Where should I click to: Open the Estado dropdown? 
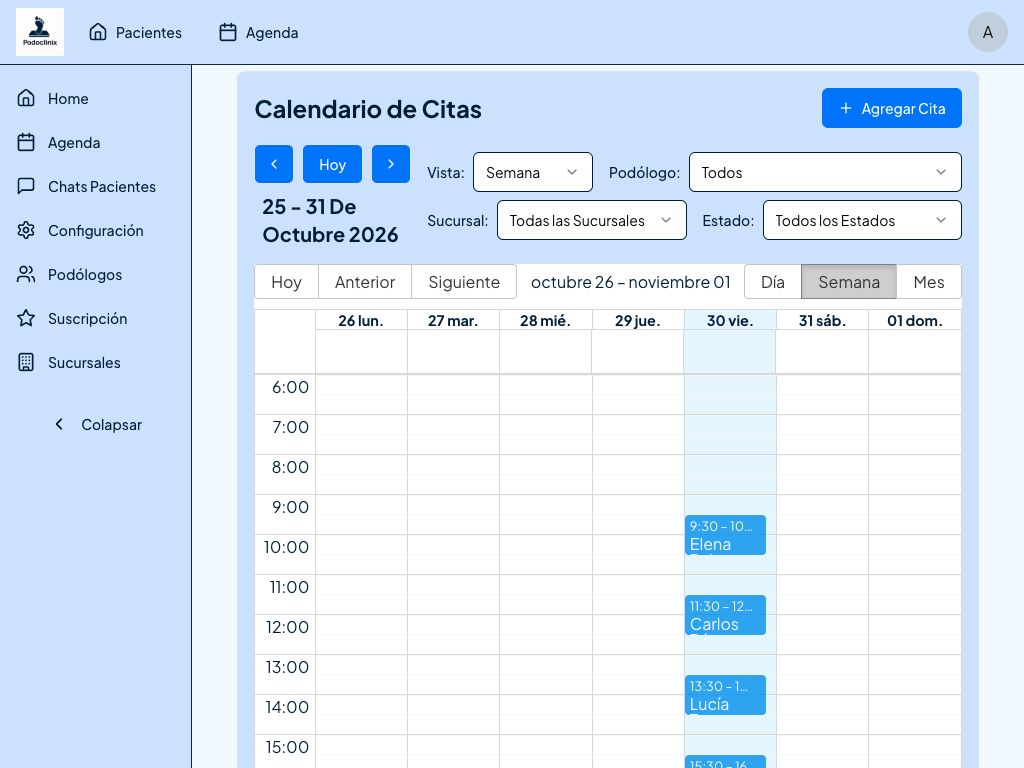[x=862, y=221]
